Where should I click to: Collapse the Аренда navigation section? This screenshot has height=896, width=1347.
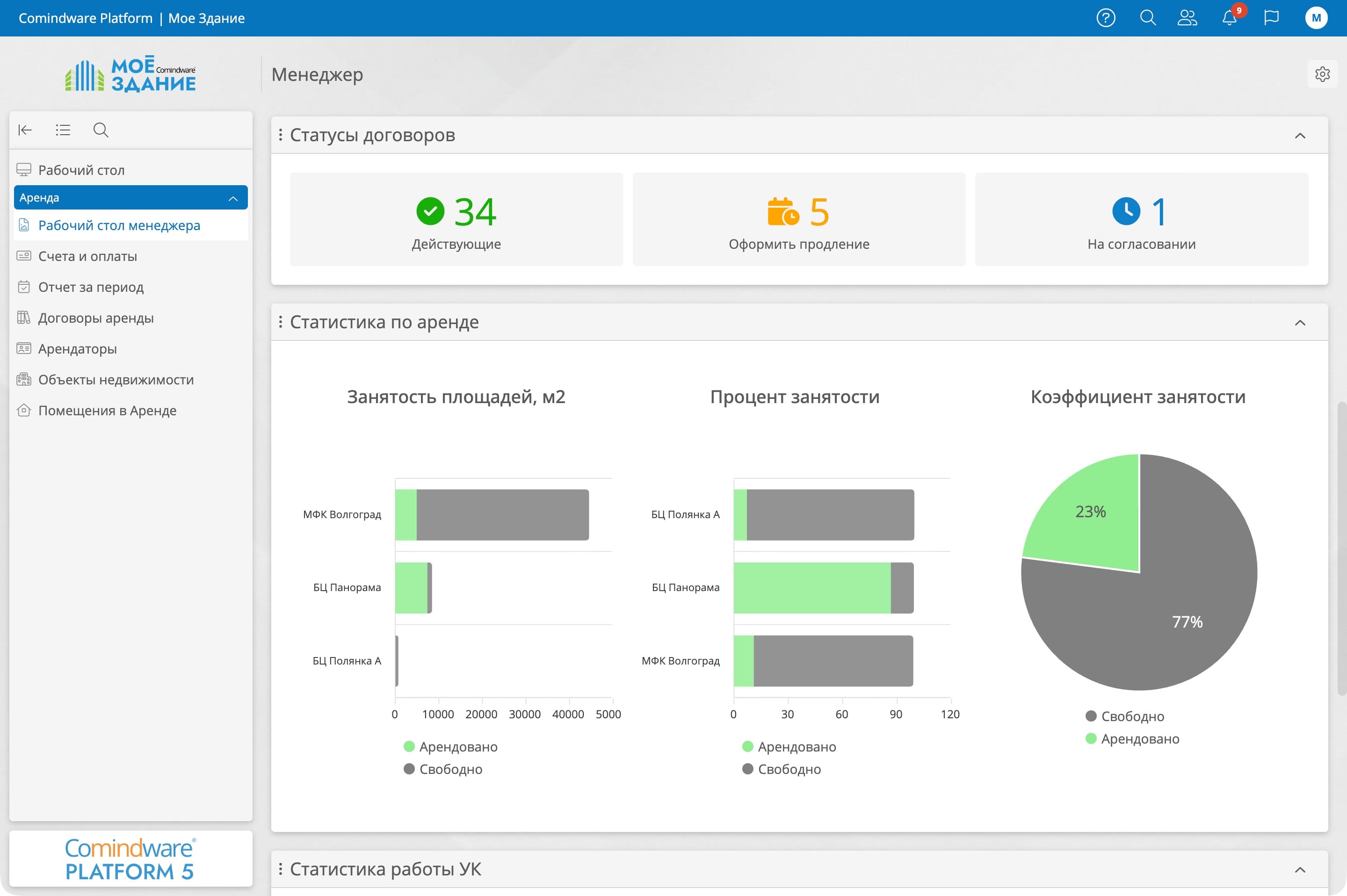click(x=232, y=198)
